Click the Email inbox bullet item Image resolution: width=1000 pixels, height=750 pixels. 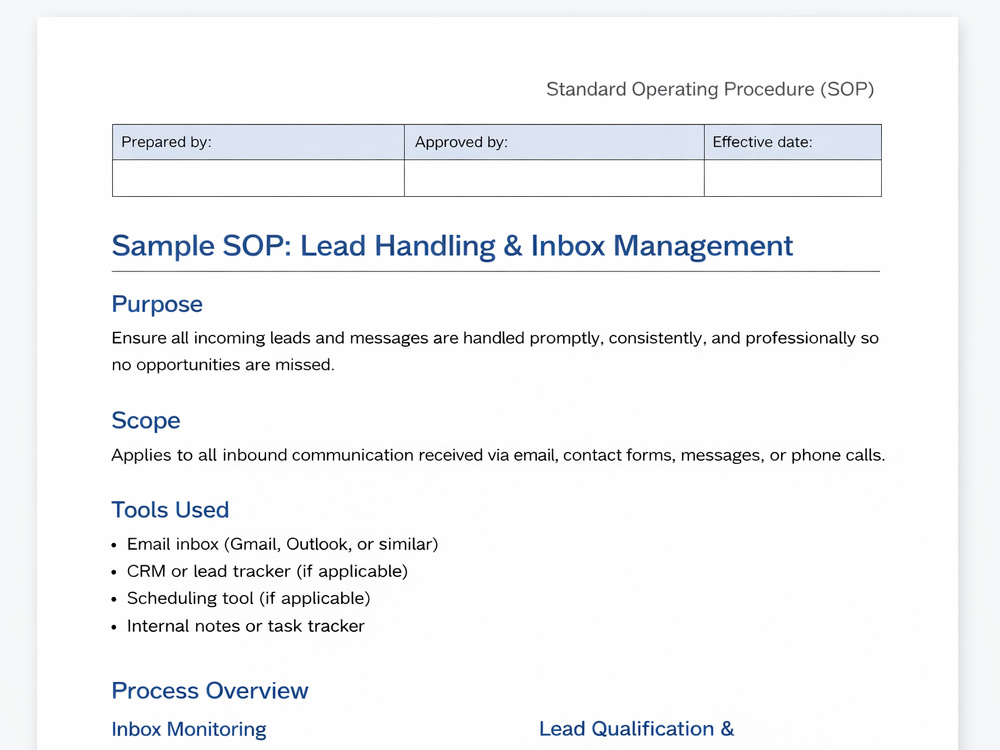283,544
